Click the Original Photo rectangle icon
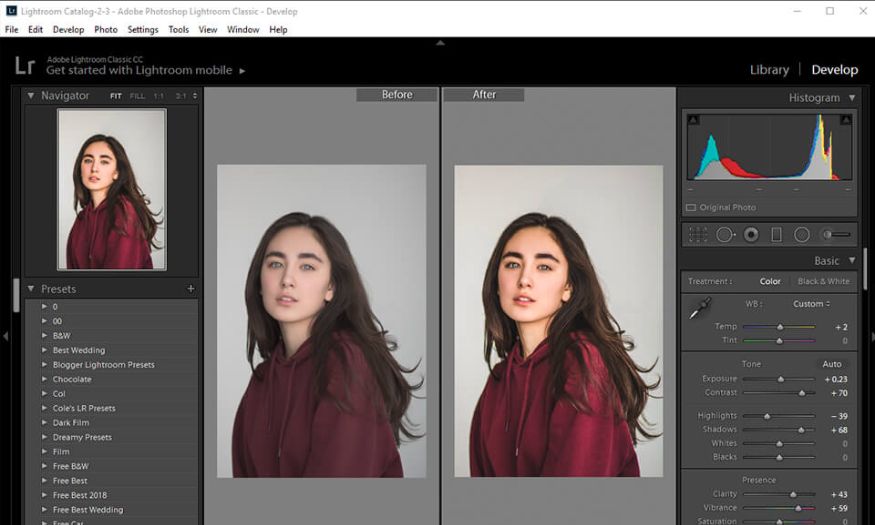 tap(691, 208)
